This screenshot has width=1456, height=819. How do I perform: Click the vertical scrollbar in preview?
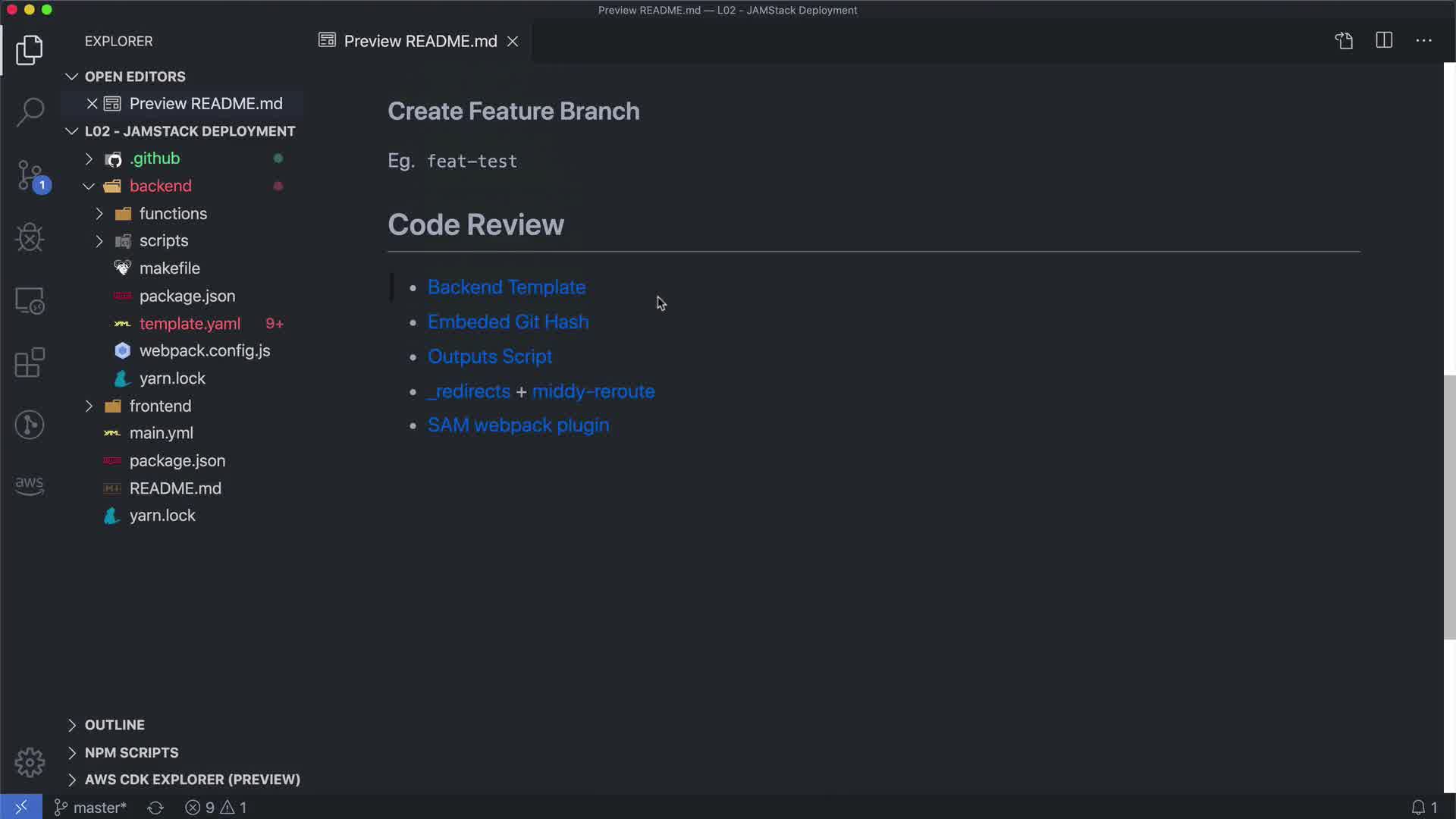coord(1448,508)
